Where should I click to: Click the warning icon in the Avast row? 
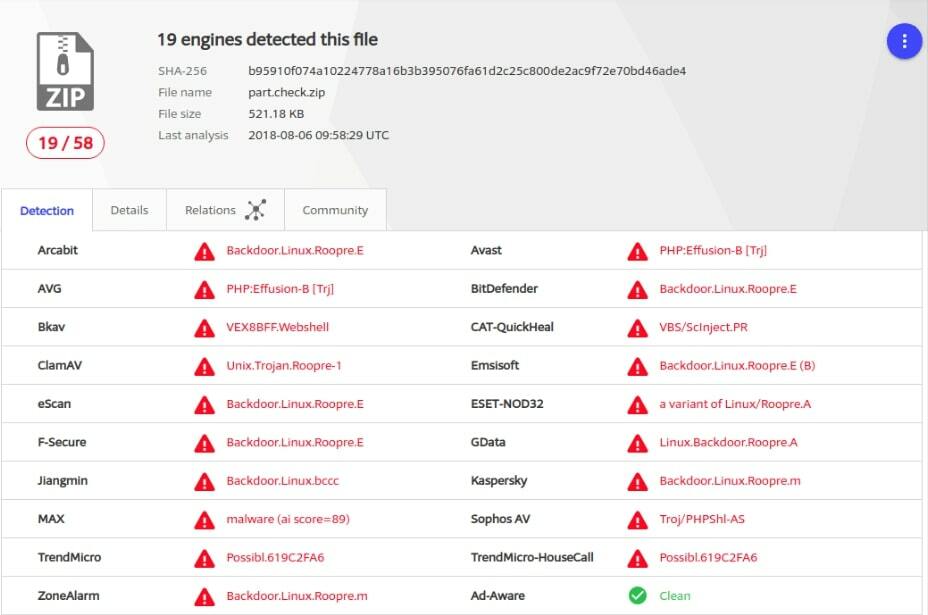(x=637, y=252)
